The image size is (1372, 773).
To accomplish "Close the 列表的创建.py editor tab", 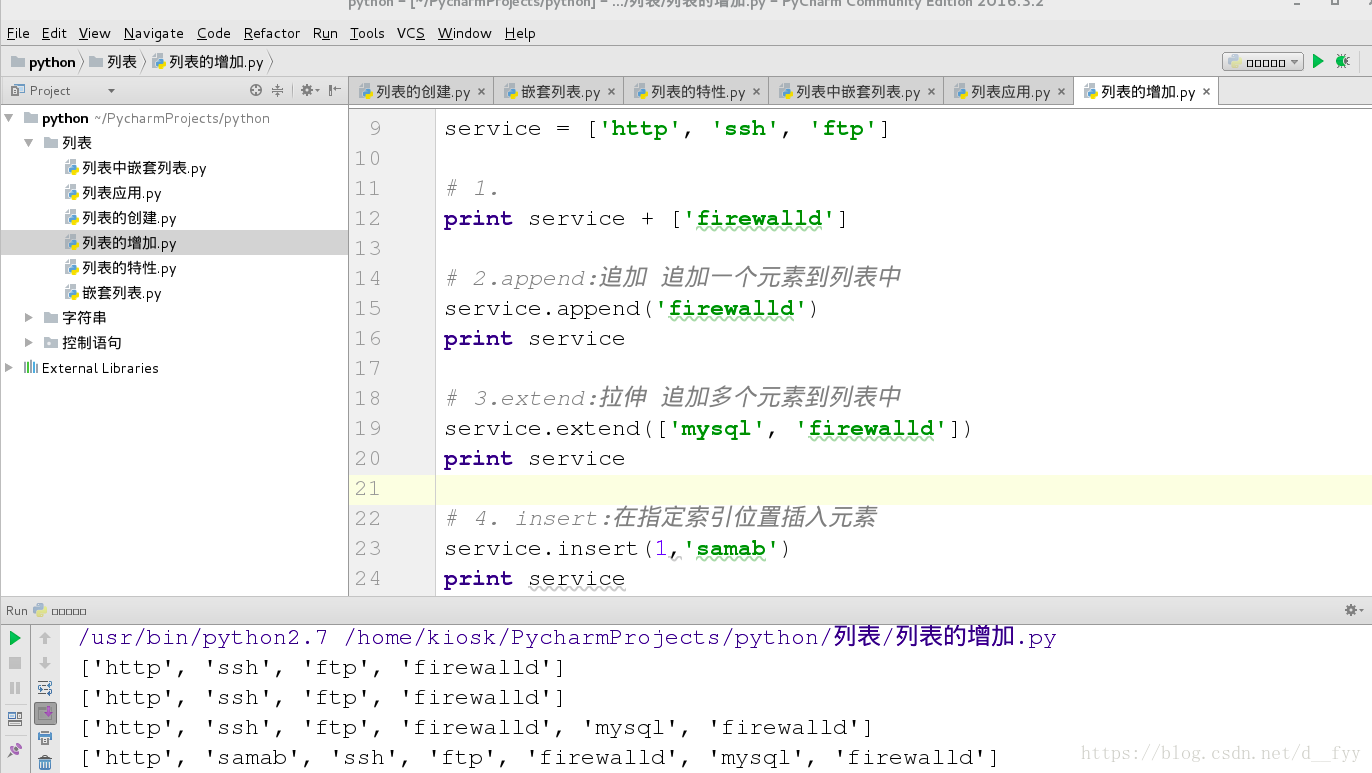I will [481, 92].
